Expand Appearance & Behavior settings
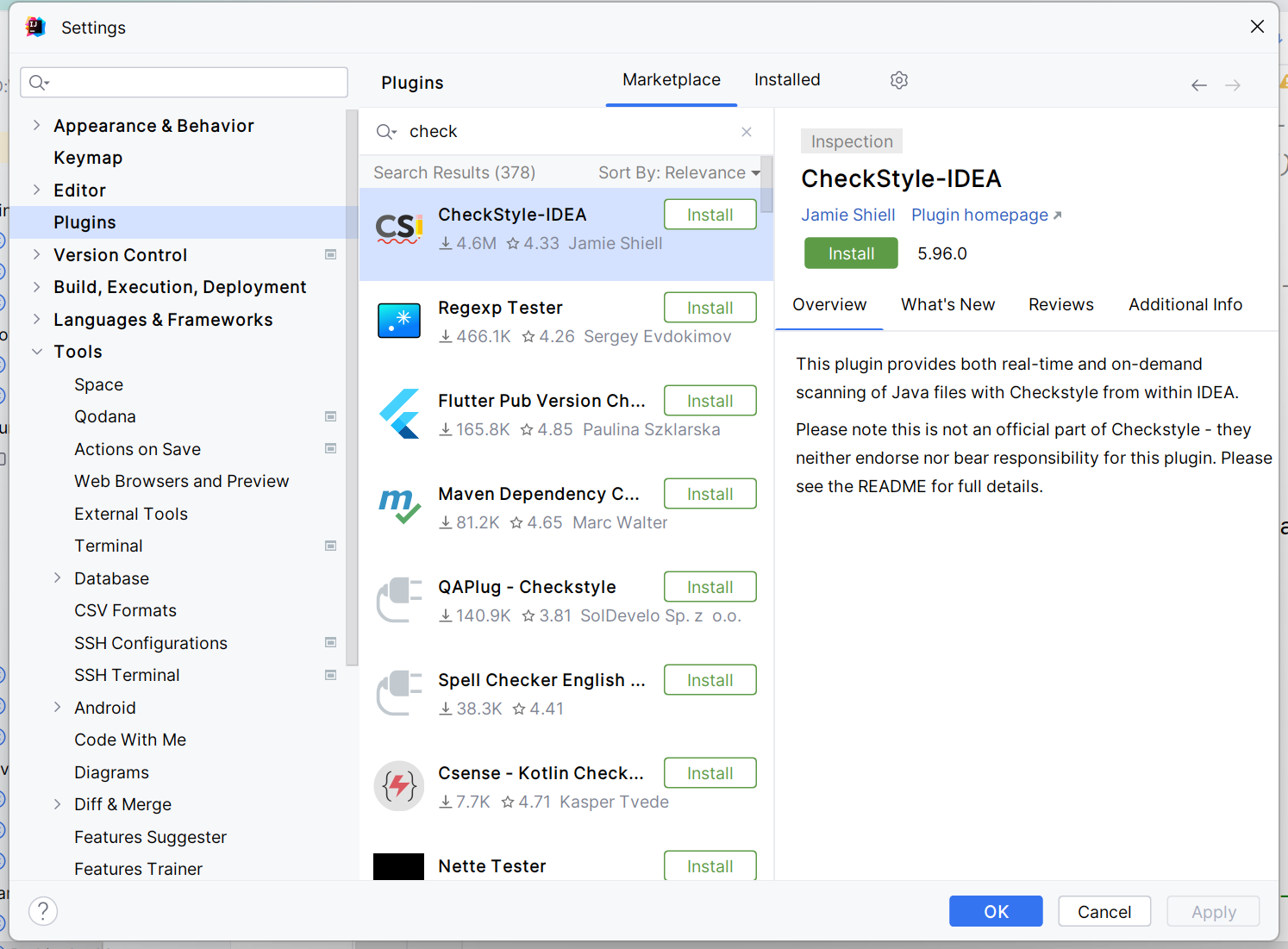 [x=36, y=126]
